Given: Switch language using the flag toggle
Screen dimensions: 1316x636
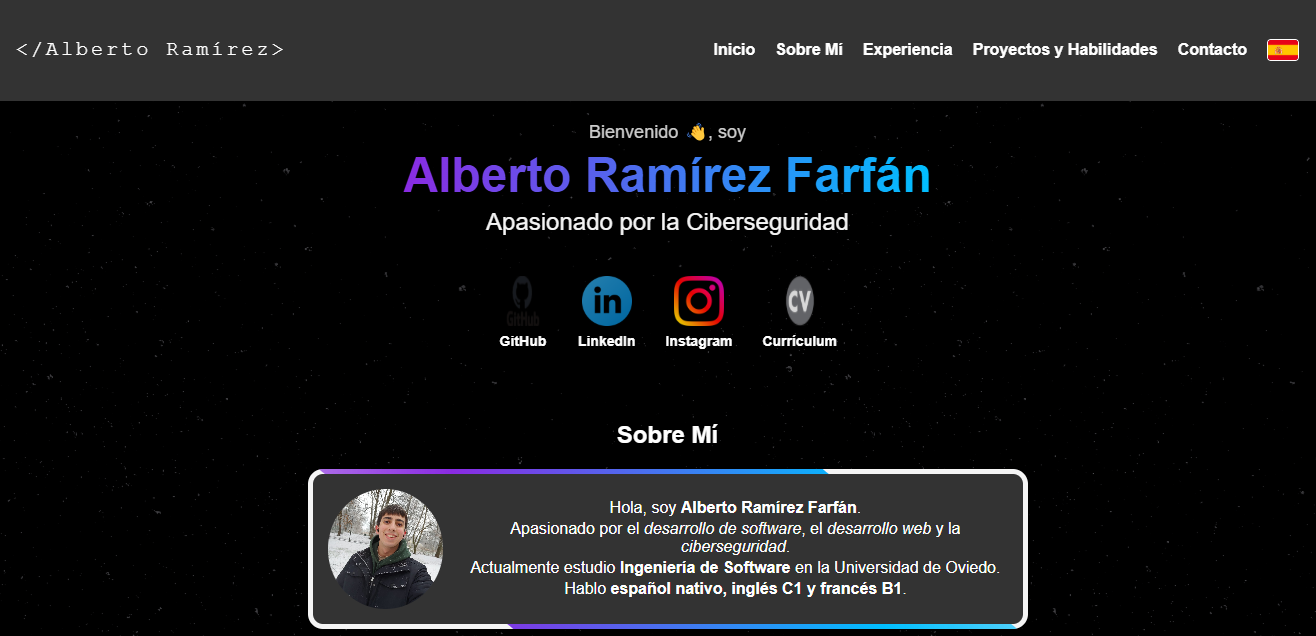Looking at the screenshot, I should click(1283, 48).
